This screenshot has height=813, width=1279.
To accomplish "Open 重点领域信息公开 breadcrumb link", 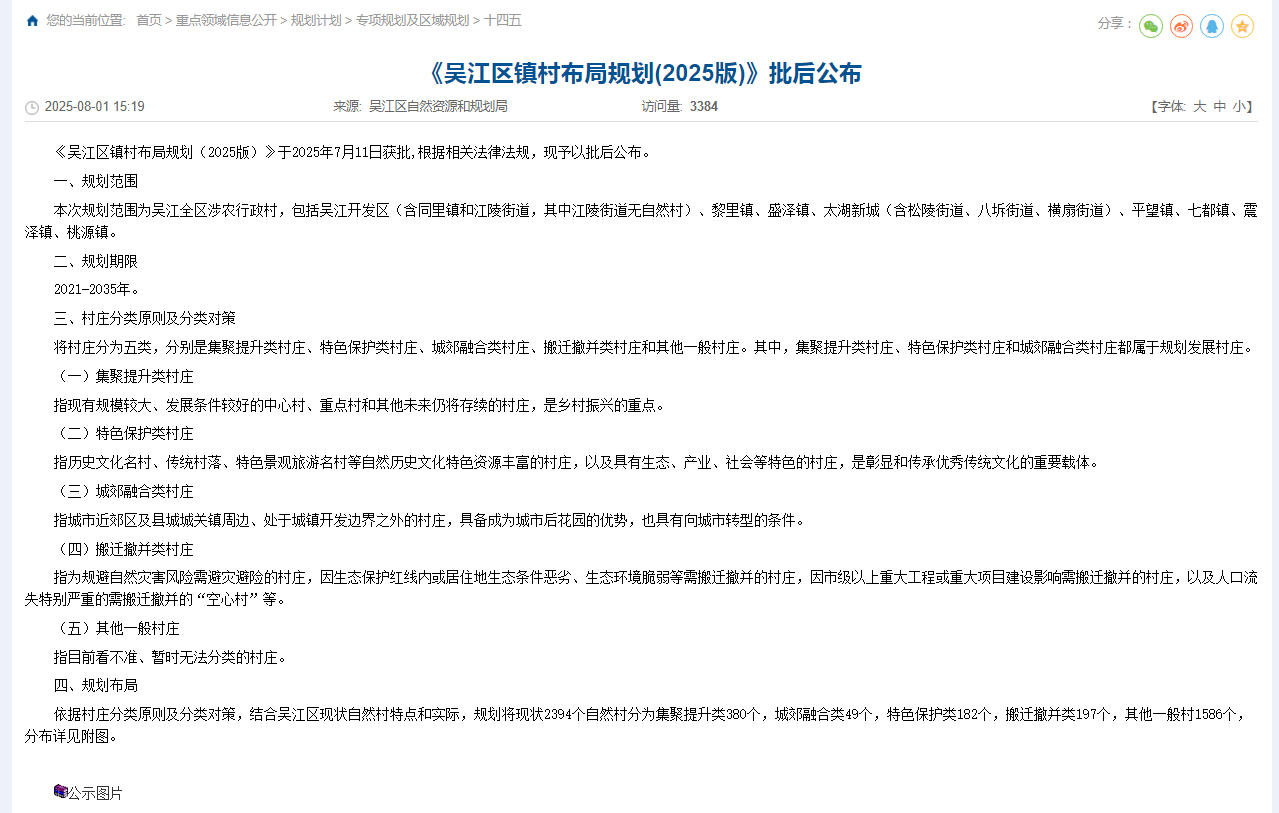I will [226, 20].
